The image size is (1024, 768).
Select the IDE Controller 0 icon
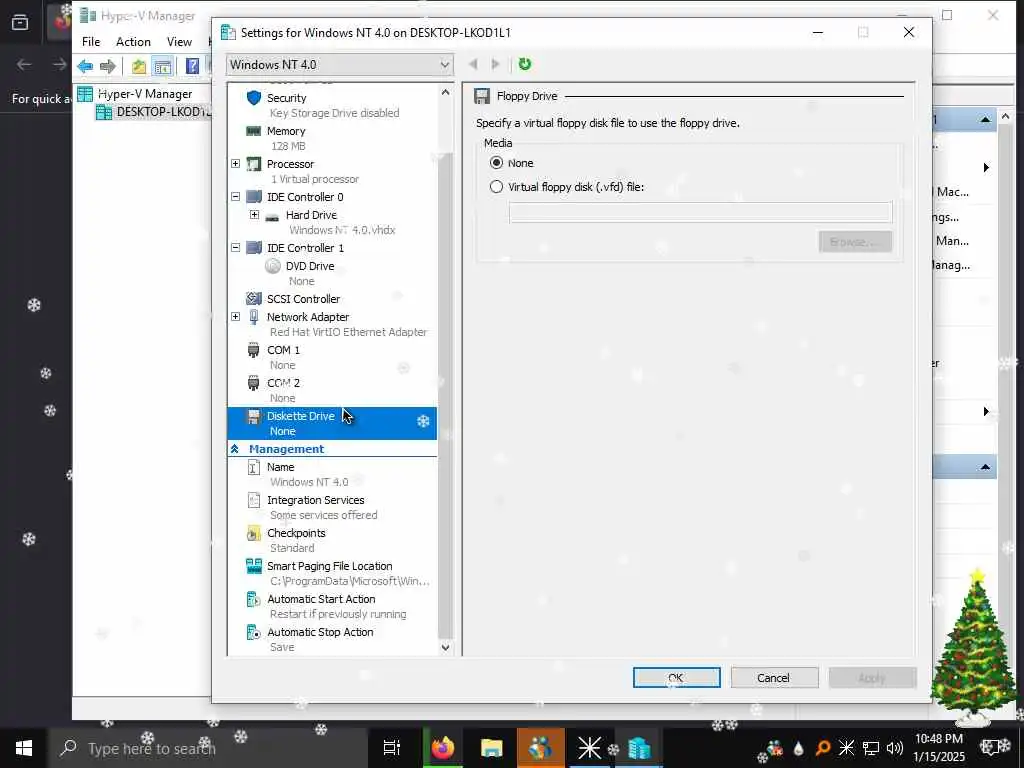[x=254, y=197]
